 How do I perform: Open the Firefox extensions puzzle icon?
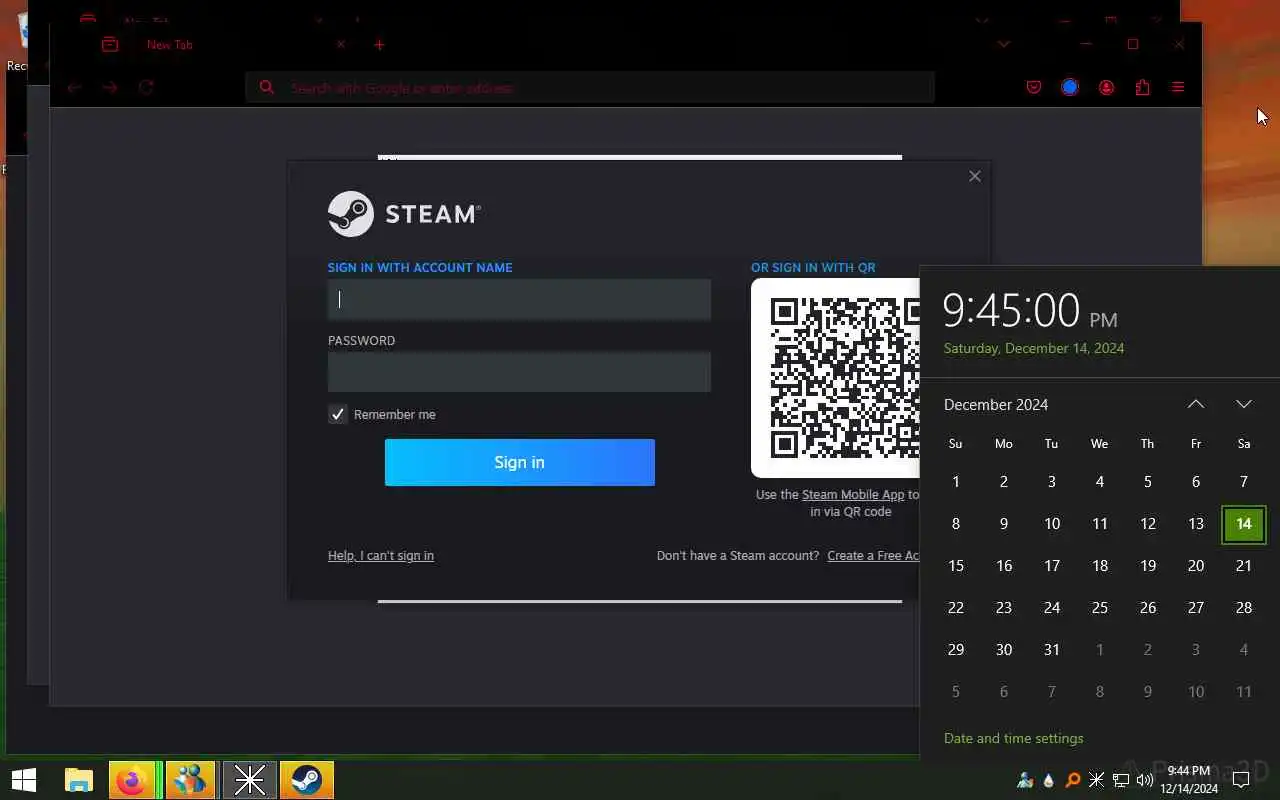tap(1142, 88)
